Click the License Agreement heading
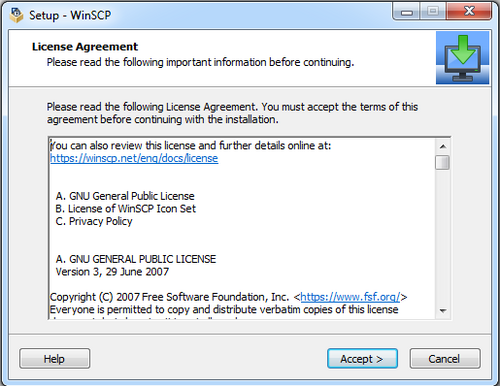This screenshot has height=386, width=500. (x=85, y=46)
